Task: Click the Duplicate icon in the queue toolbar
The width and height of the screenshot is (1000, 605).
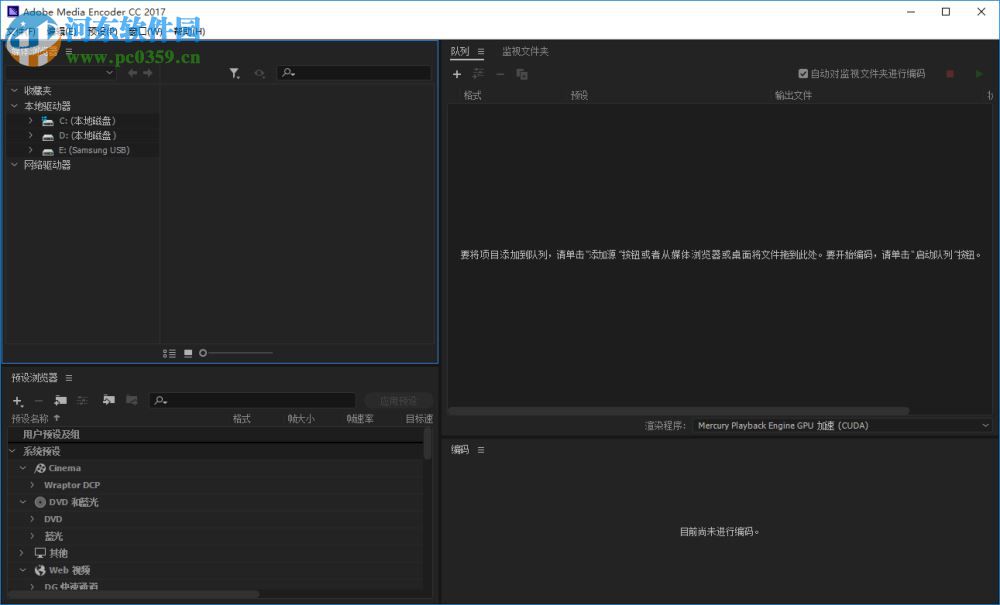Action: point(521,74)
